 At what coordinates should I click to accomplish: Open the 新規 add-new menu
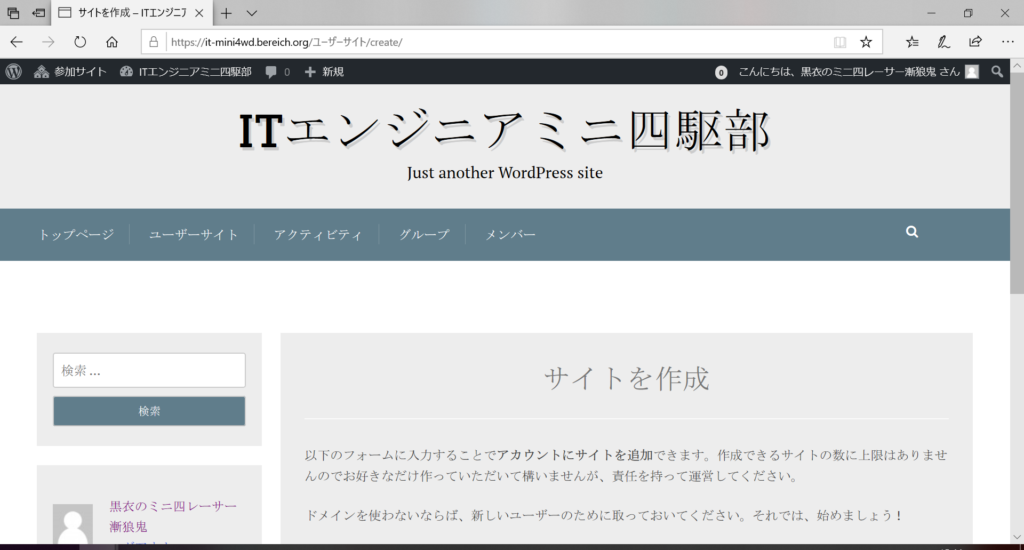point(324,72)
